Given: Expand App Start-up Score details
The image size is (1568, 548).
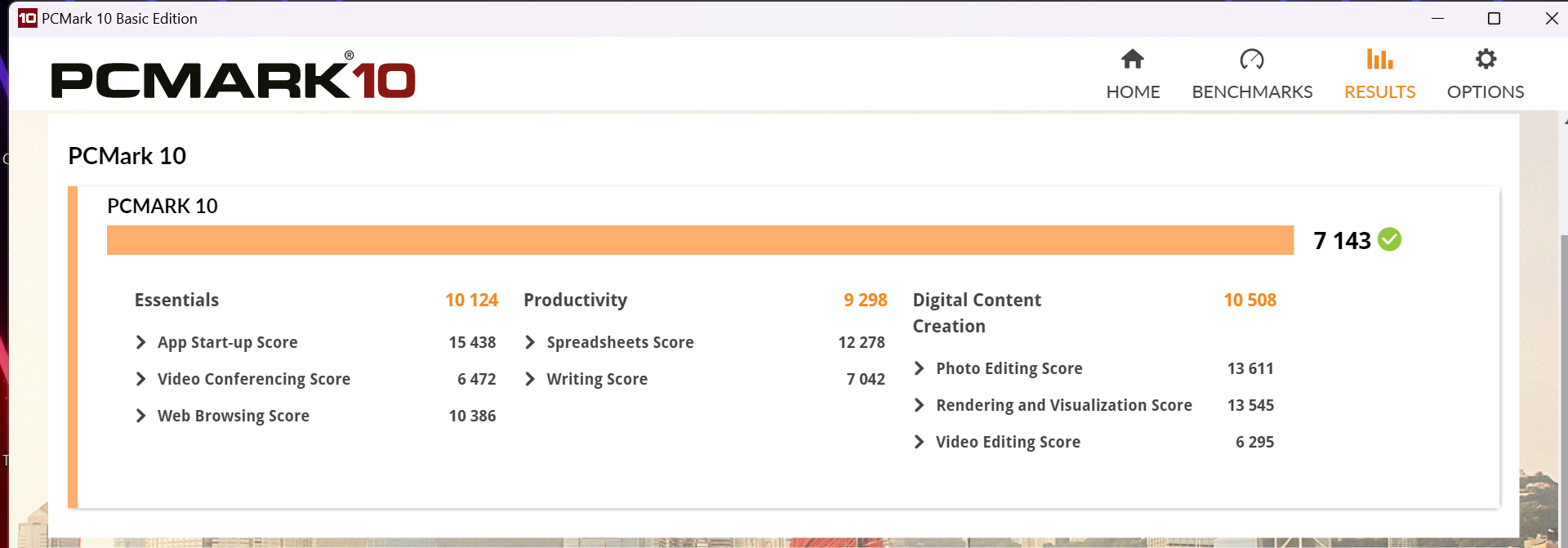Looking at the screenshot, I should tap(140, 342).
